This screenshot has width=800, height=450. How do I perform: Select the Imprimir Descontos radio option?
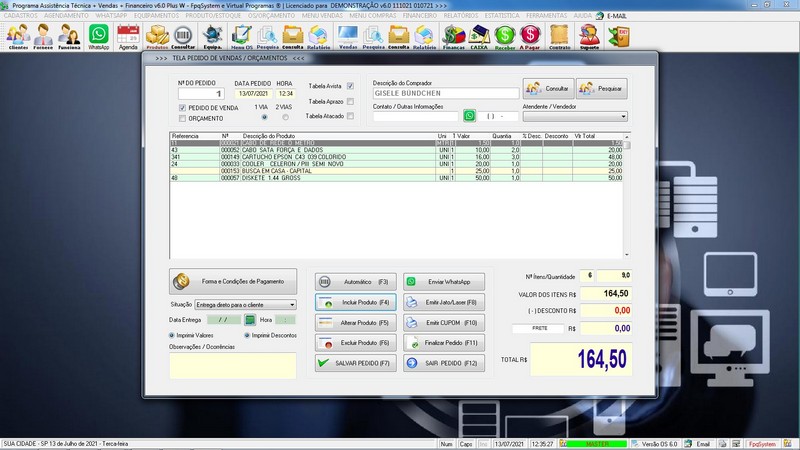point(248,335)
